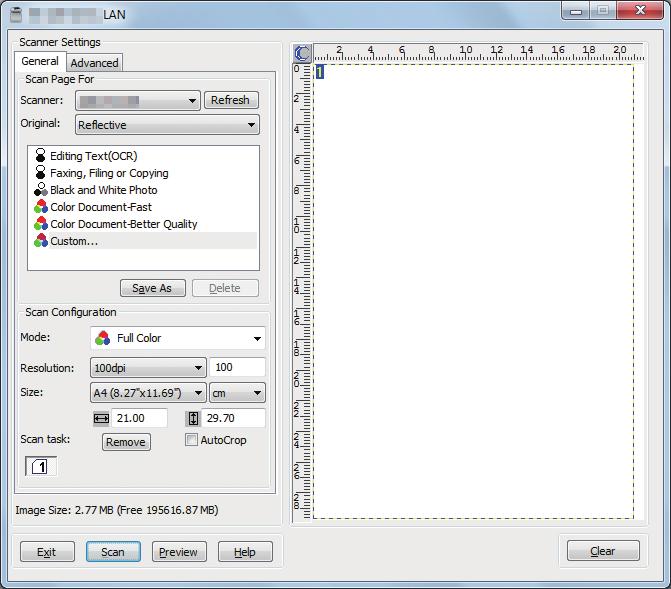Select Faxing, Filing or Copying preset
The height and width of the screenshot is (589, 671).
tap(109, 173)
